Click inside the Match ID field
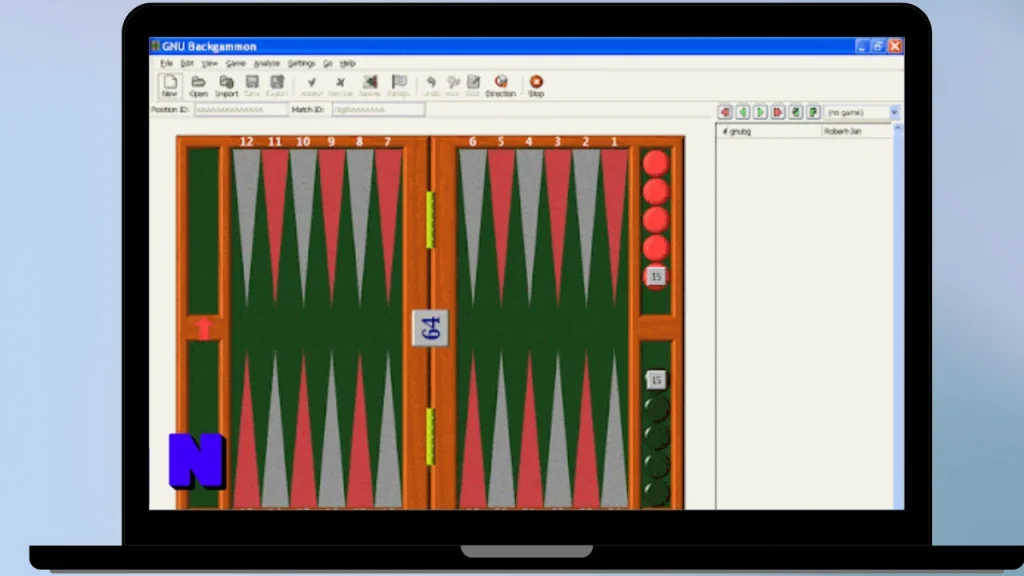This screenshot has height=576, width=1024. (379, 110)
